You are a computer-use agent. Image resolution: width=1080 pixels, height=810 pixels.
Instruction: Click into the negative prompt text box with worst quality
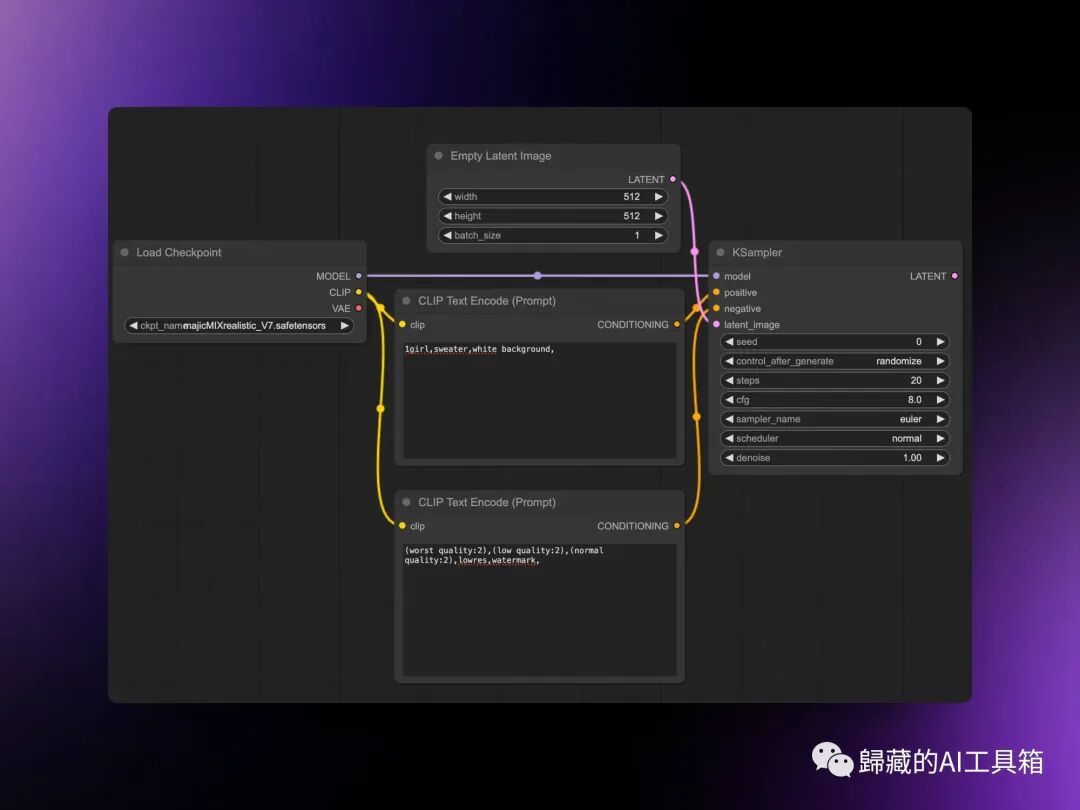coord(539,610)
